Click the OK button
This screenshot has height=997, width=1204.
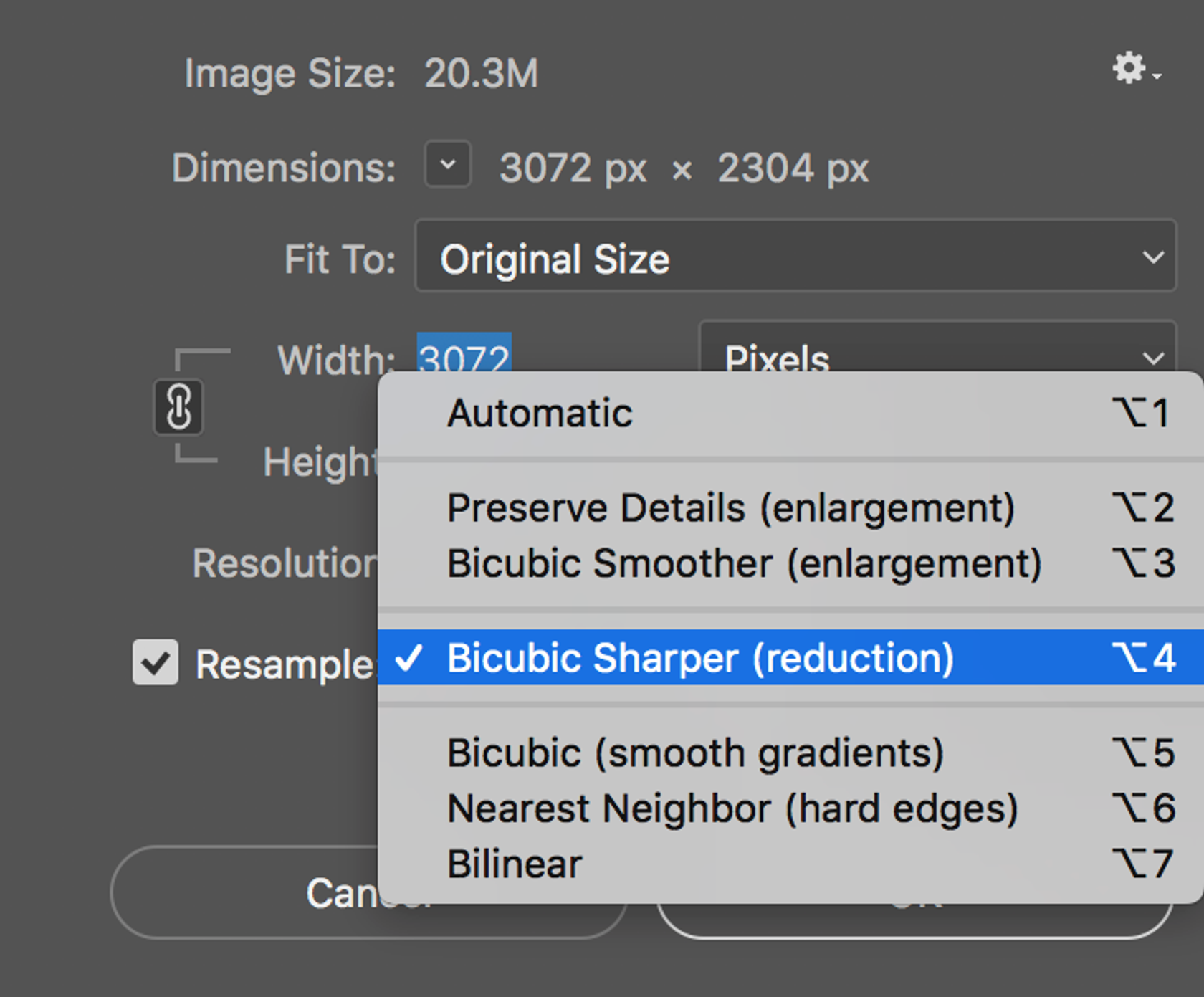coord(914,921)
